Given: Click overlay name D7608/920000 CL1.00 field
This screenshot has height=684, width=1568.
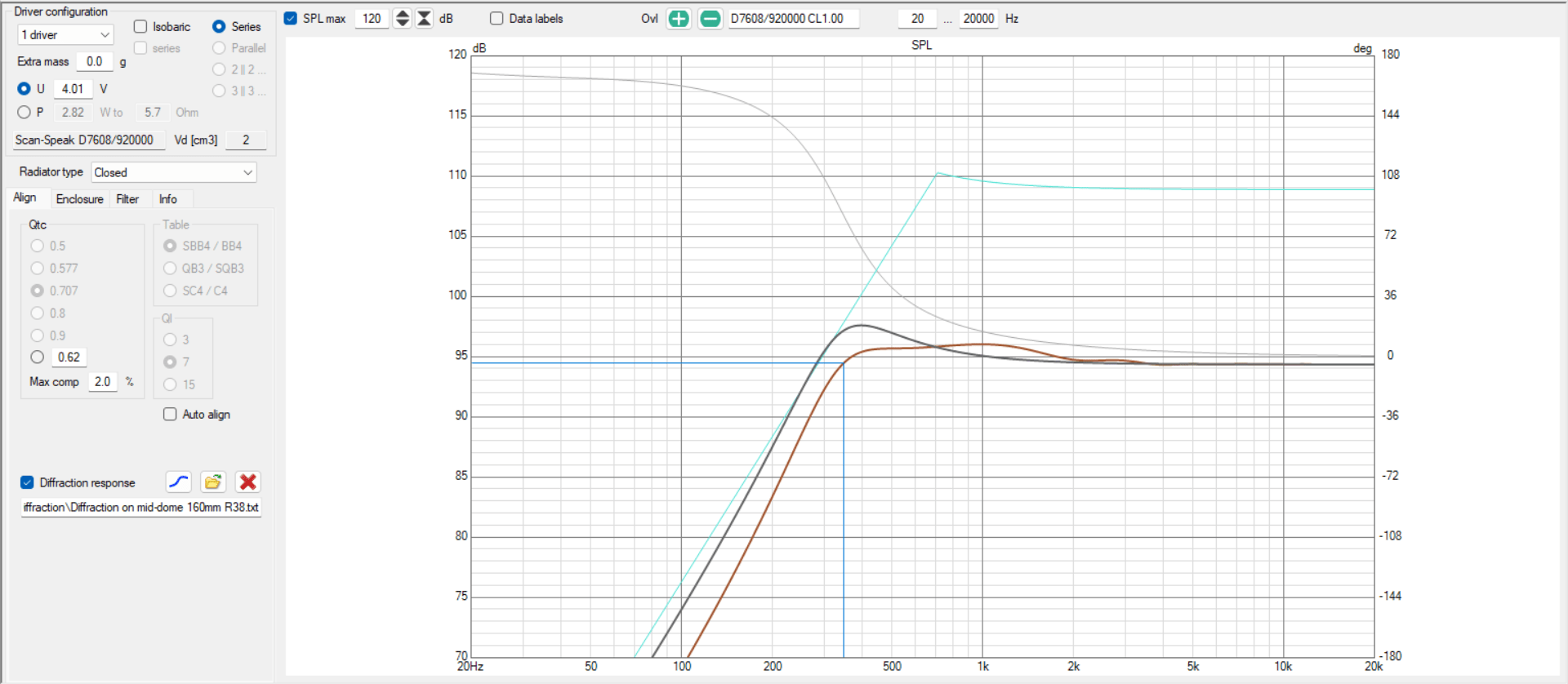Looking at the screenshot, I should pyautogui.click(x=794, y=19).
